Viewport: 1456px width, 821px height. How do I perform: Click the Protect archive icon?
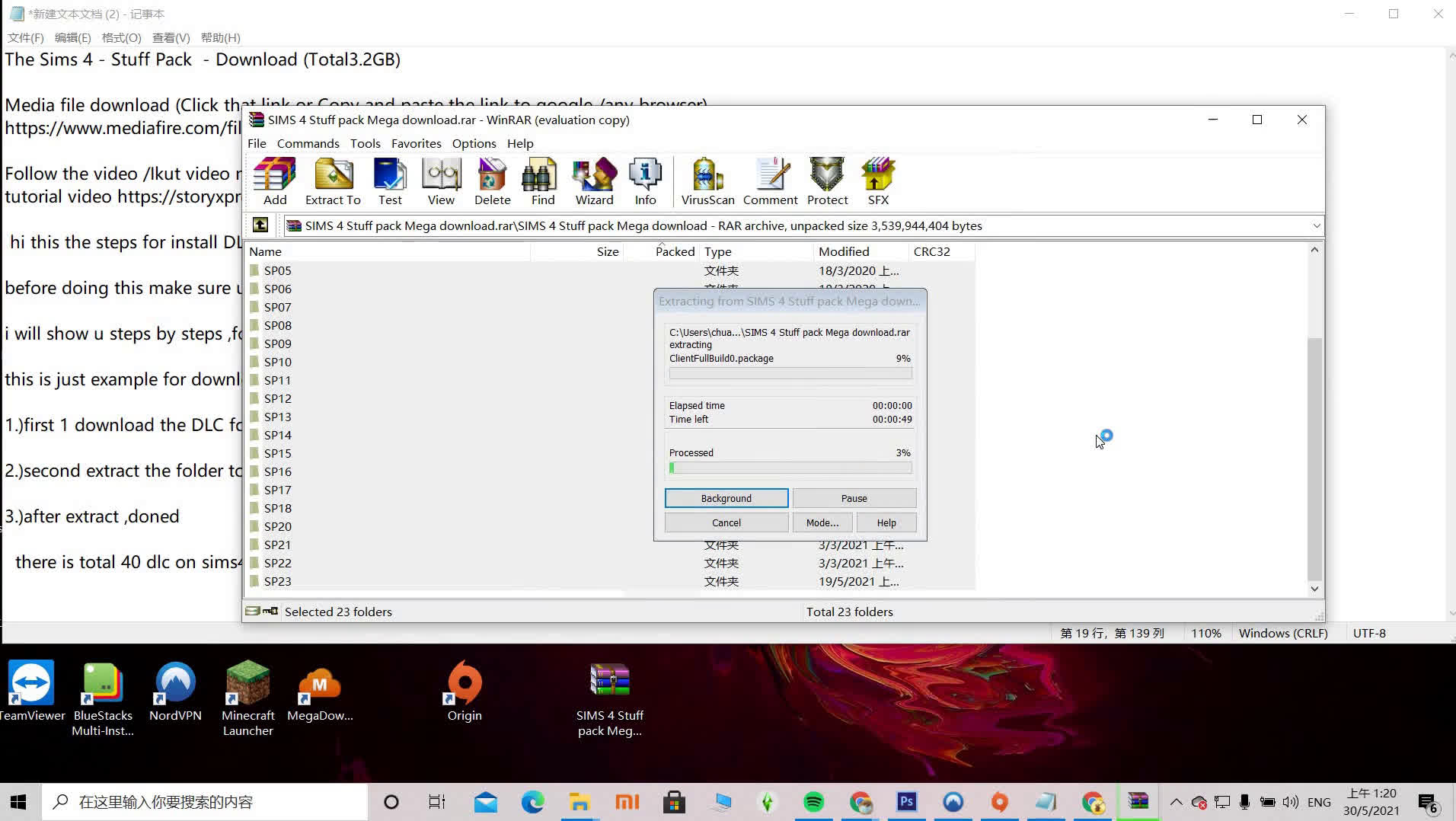pos(827,181)
